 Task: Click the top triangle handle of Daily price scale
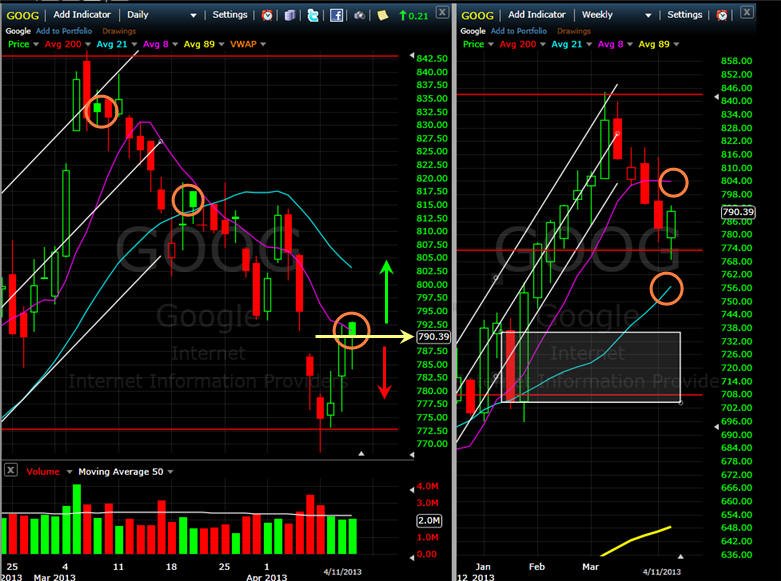[412, 55]
